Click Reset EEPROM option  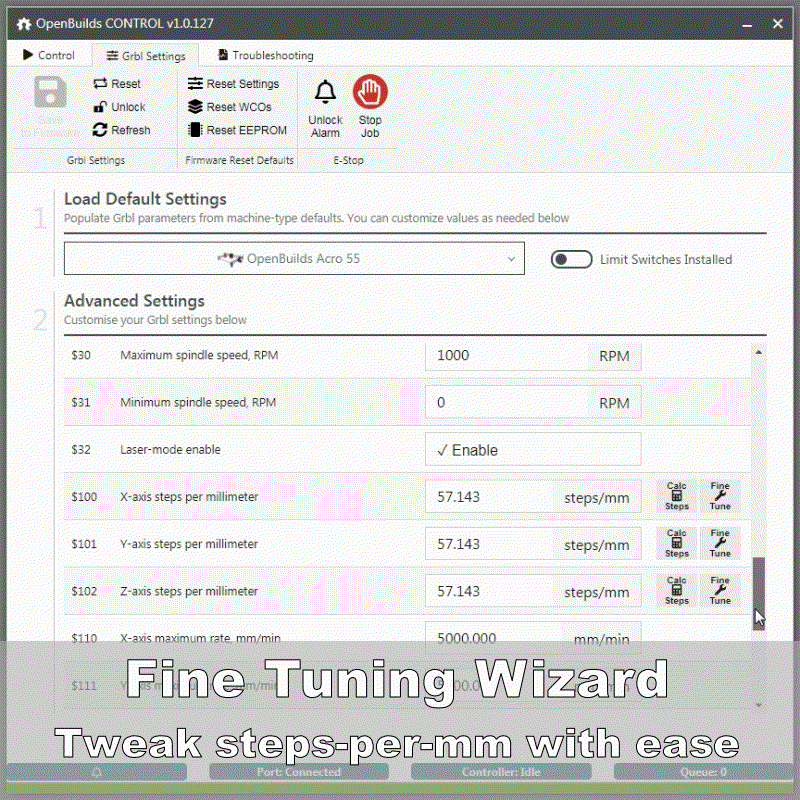click(x=237, y=130)
